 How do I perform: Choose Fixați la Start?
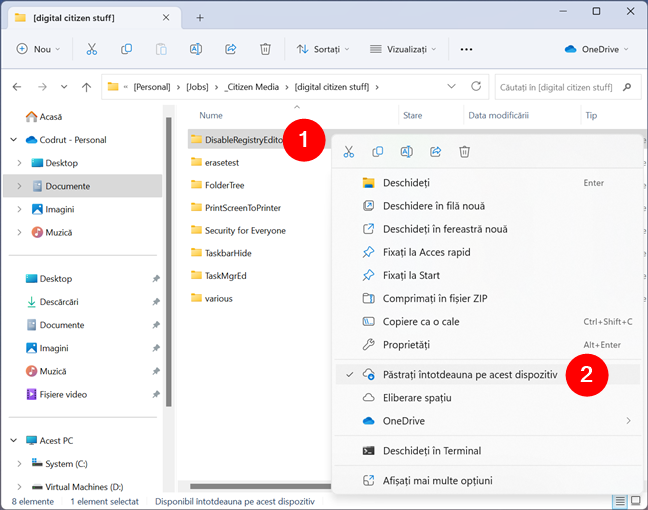click(488, 275)
